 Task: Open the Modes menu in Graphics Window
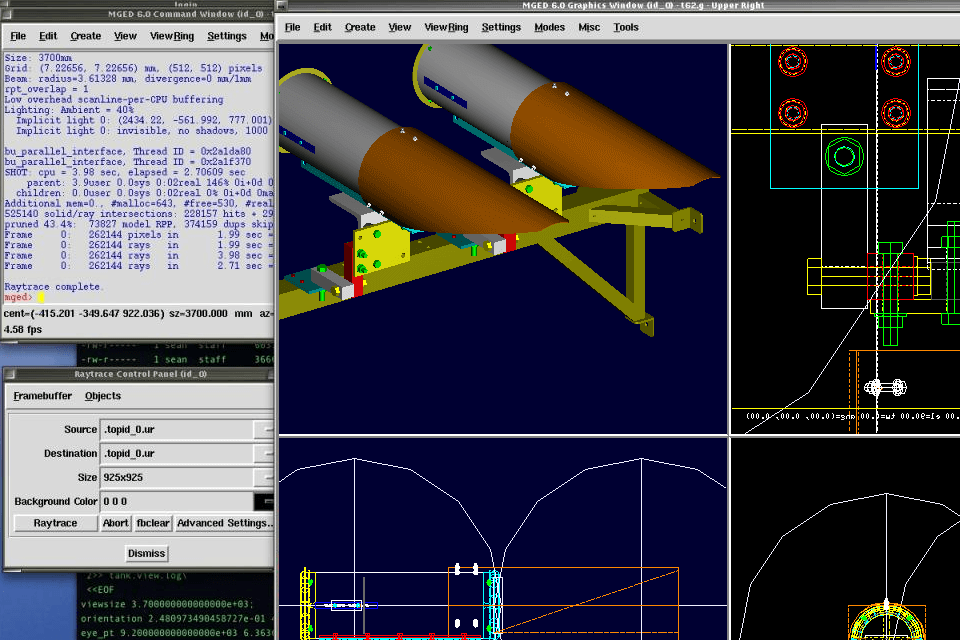pos(549,27)
